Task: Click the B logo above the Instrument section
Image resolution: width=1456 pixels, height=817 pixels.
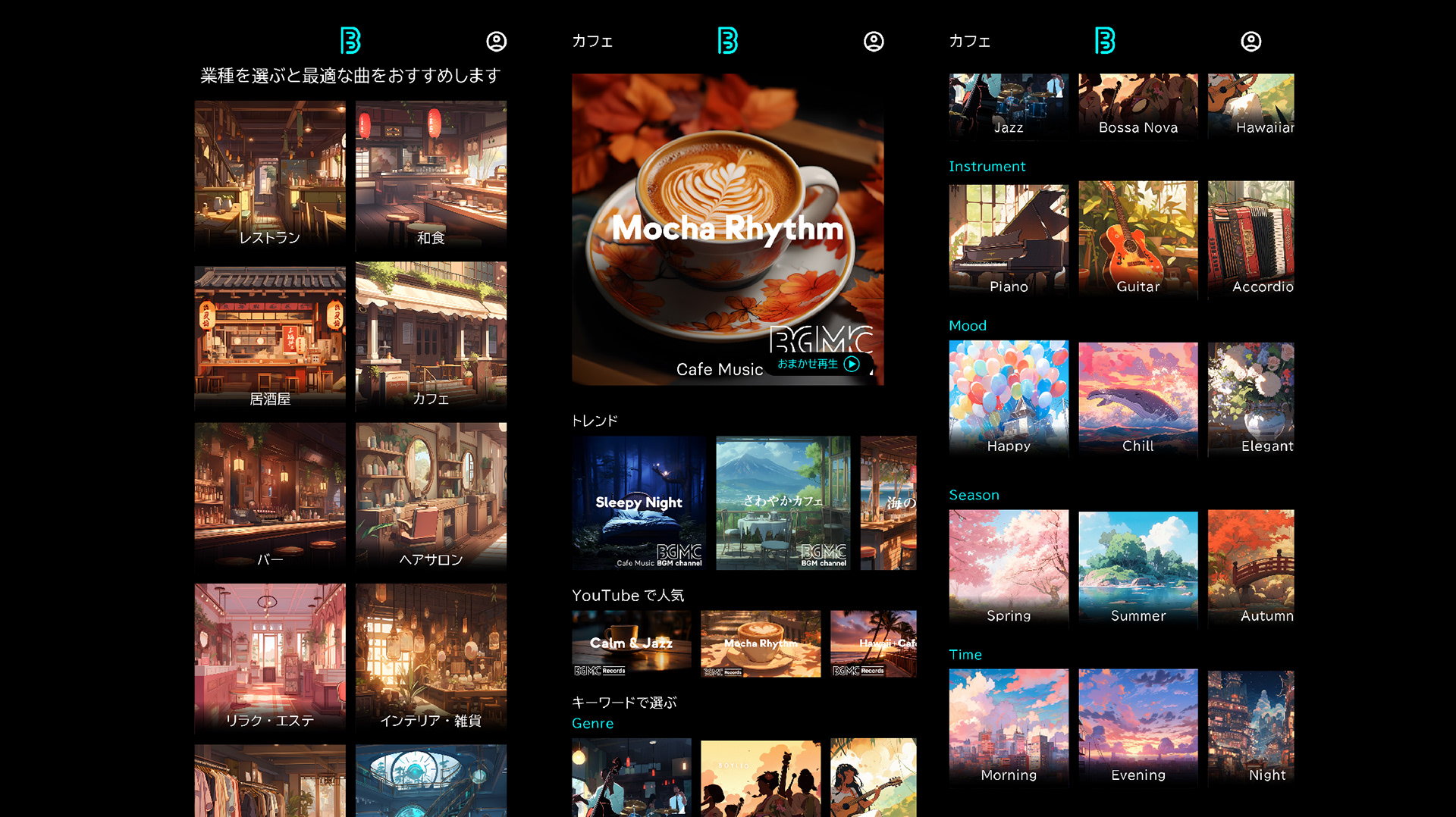Action: click(1105, 41)
